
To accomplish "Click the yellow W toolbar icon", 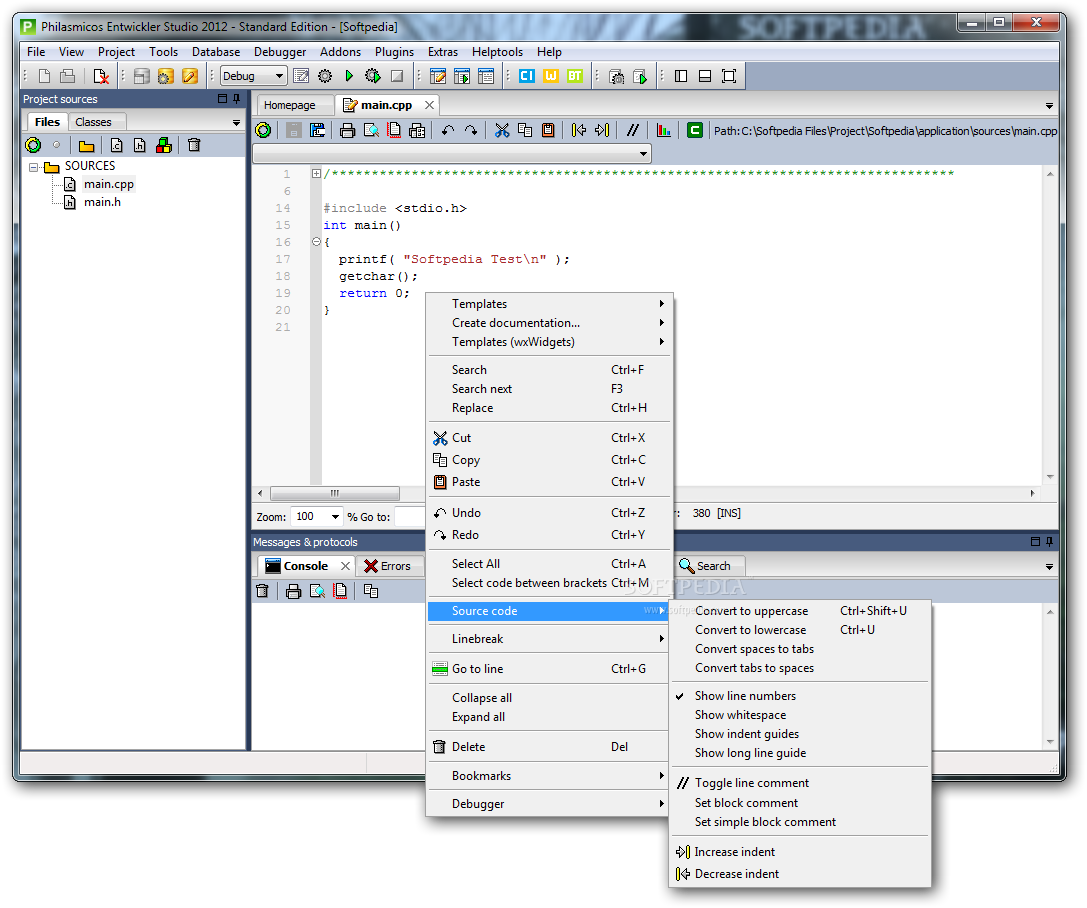I will [x=551, y=76].
